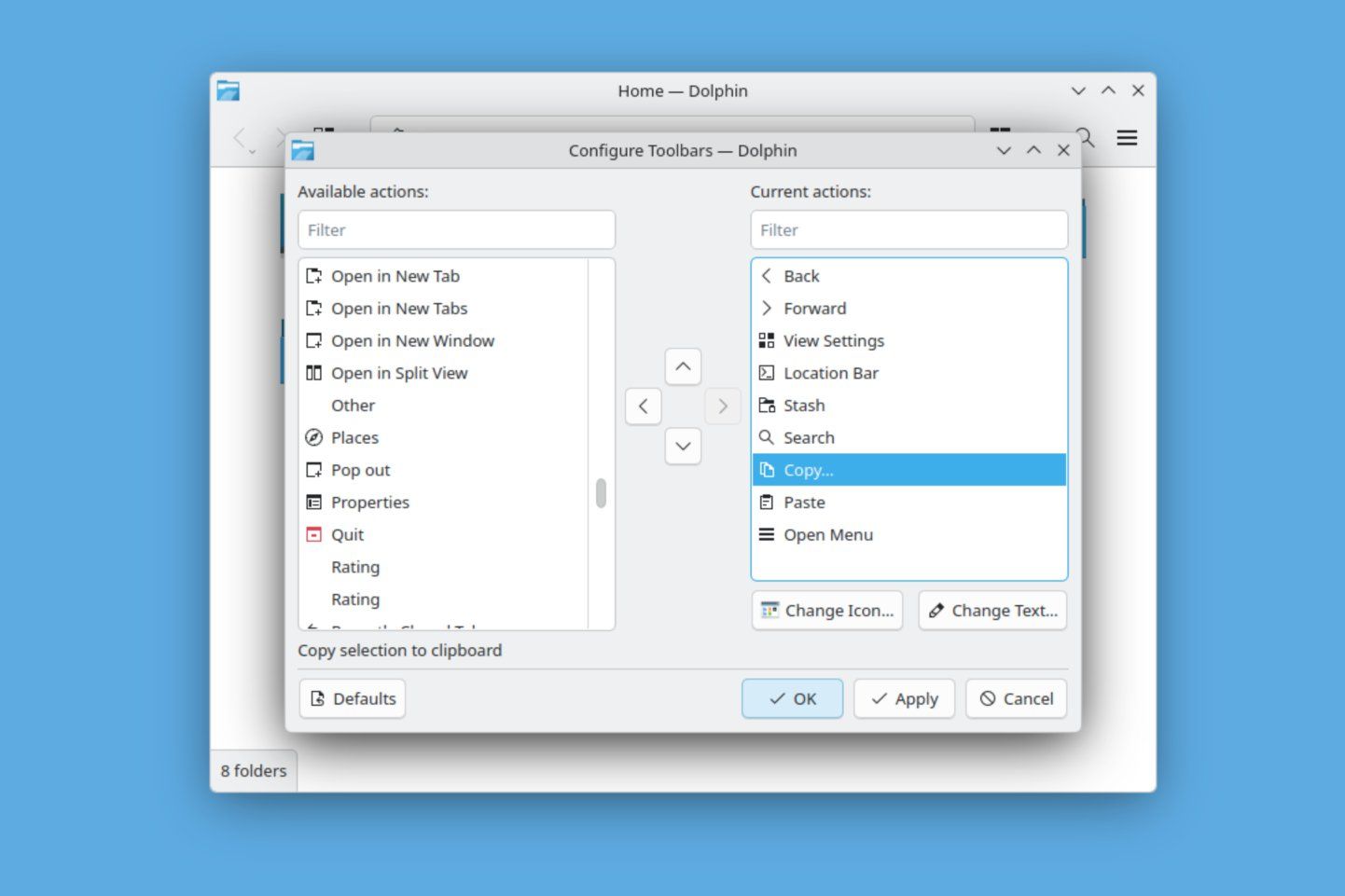Move selected action down with arrow button
The height and width of the screenshot is (896, 1345).
pyautogui.click(x=683, y=446)
